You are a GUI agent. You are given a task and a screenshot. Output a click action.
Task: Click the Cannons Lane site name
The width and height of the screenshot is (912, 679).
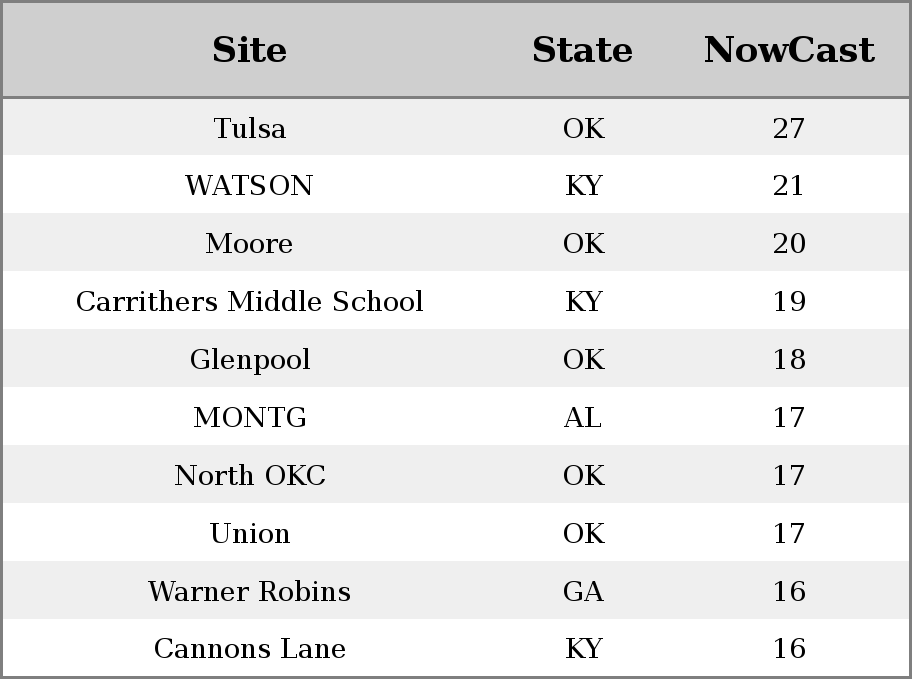(x=250, y=648)
